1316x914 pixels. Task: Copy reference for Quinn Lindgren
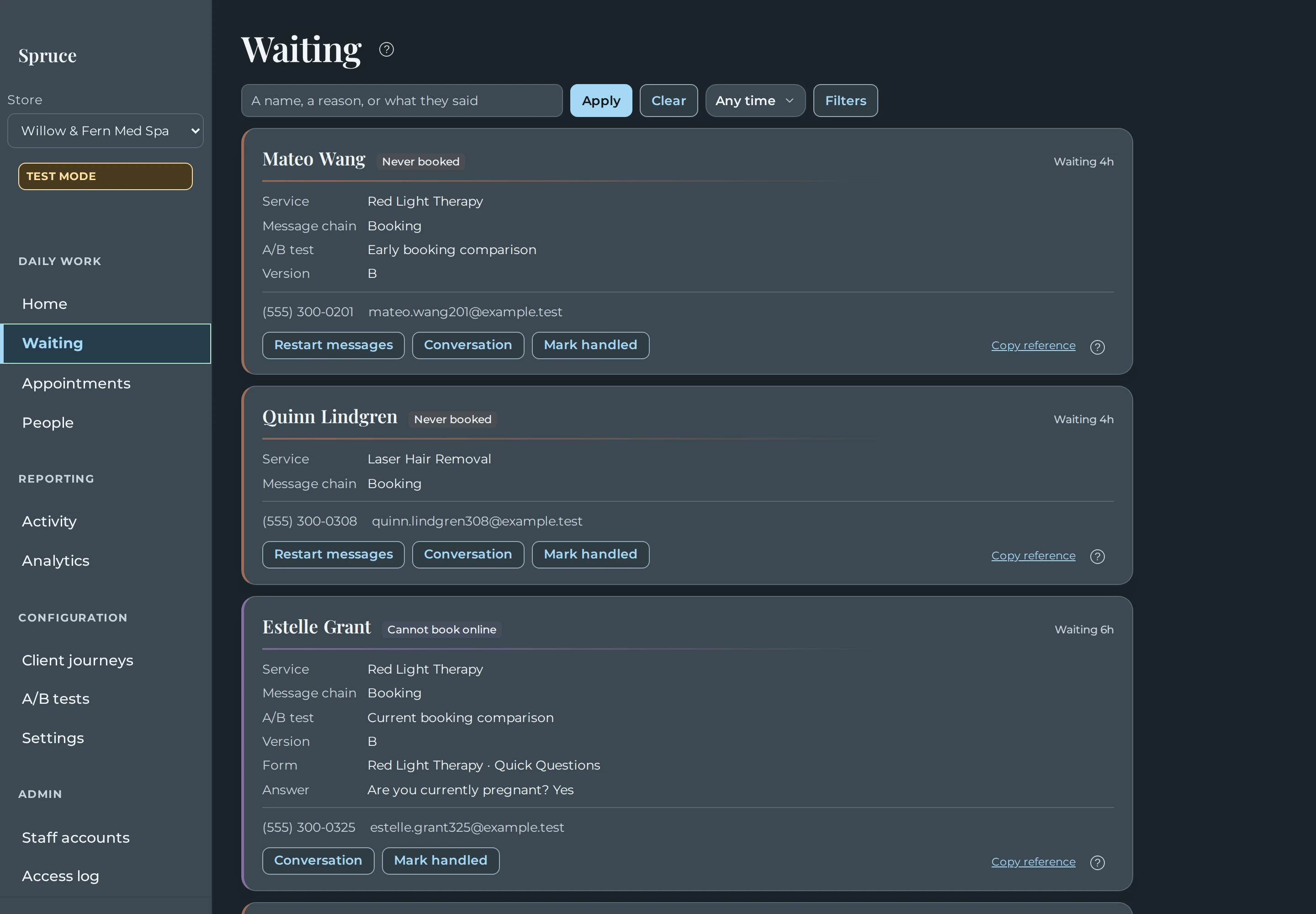(x=1033, y=556)
